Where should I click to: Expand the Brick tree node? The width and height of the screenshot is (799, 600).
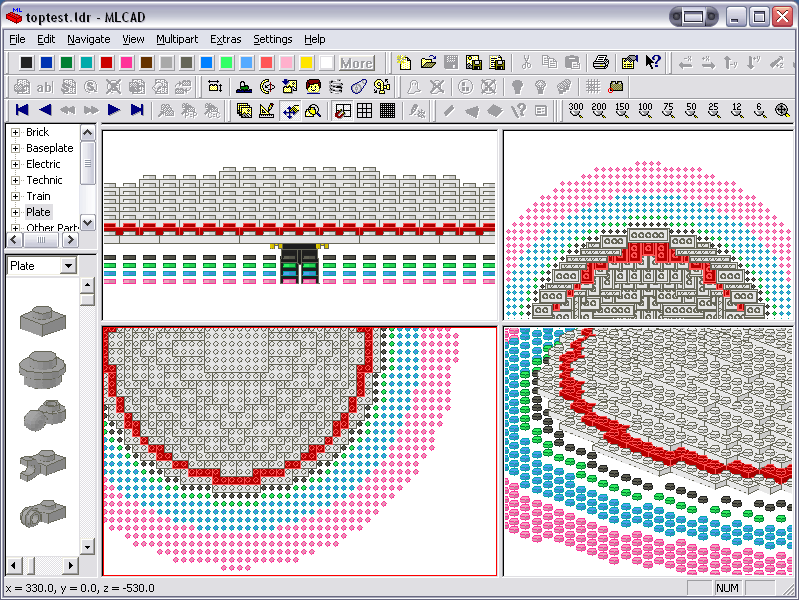15,132
